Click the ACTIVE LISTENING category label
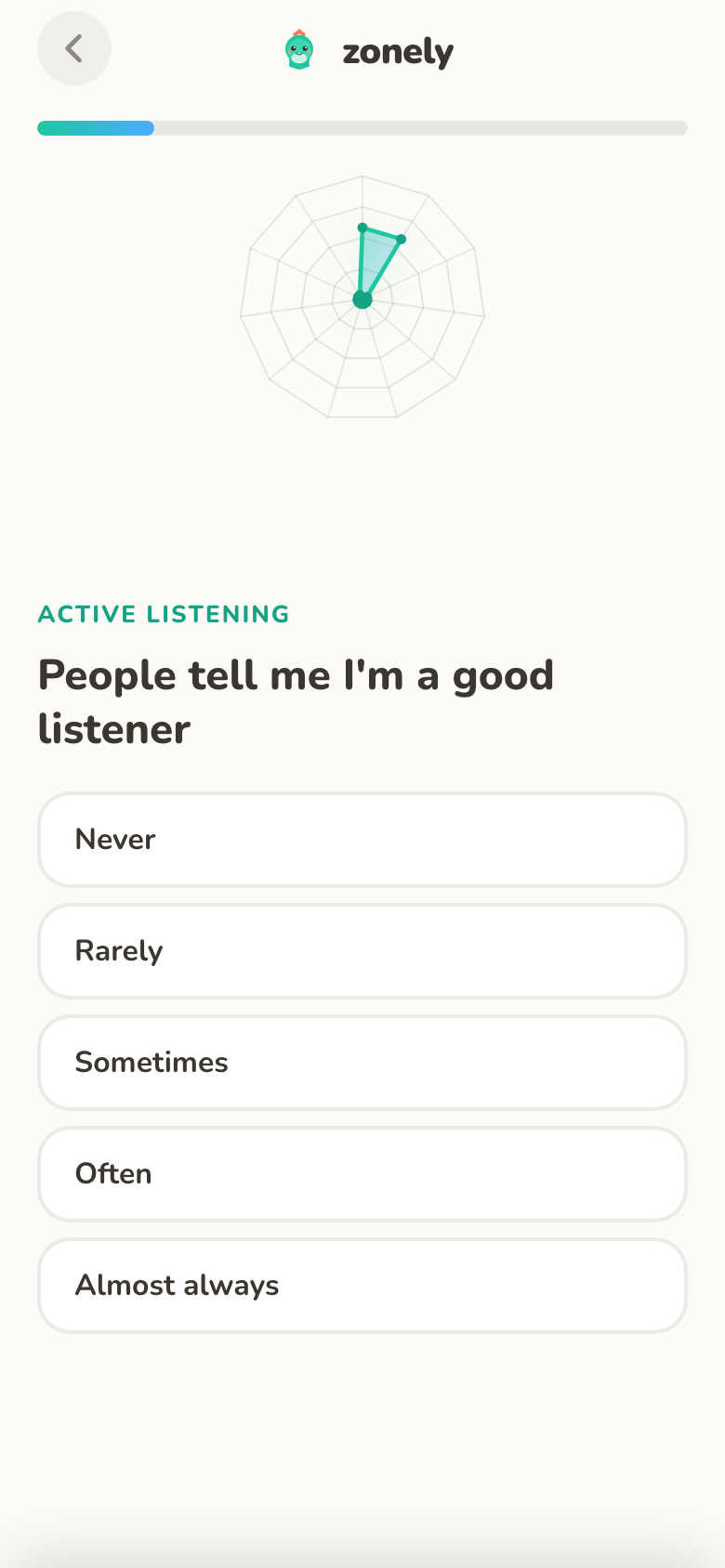The image size is (725, 1568). (x=164, y=614)
